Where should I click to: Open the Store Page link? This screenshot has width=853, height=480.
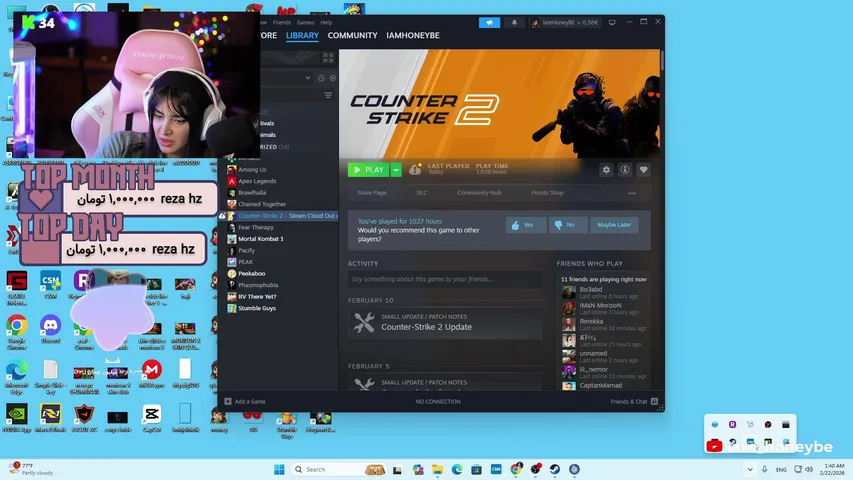pos(372,193)
